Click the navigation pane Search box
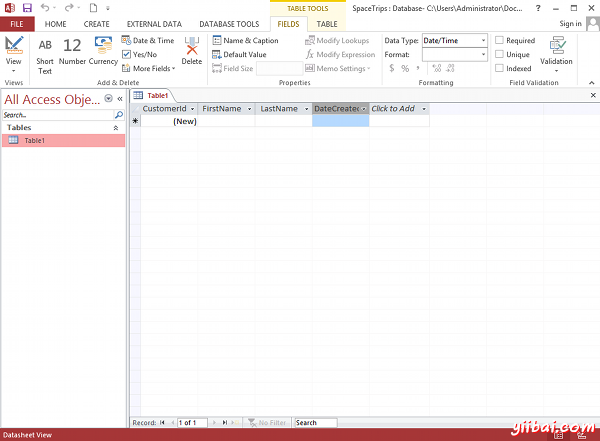 tap(60, 115)
